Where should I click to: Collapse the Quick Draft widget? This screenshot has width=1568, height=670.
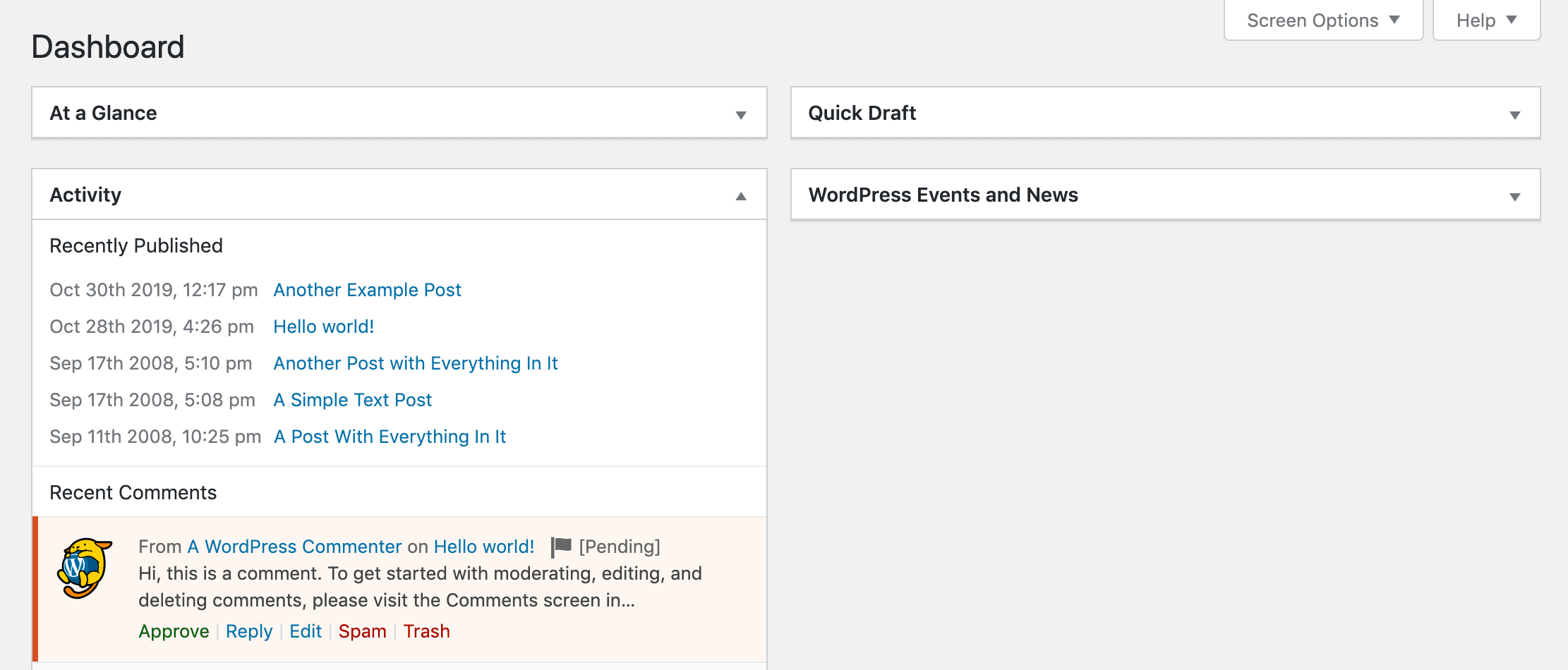coord(1514,114)
